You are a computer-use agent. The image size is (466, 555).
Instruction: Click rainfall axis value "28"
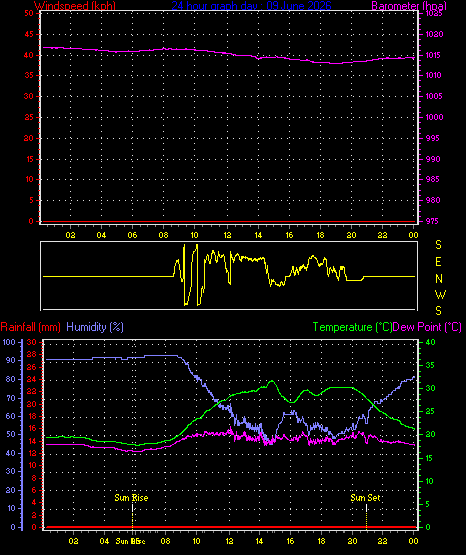[x=32, y=355]
